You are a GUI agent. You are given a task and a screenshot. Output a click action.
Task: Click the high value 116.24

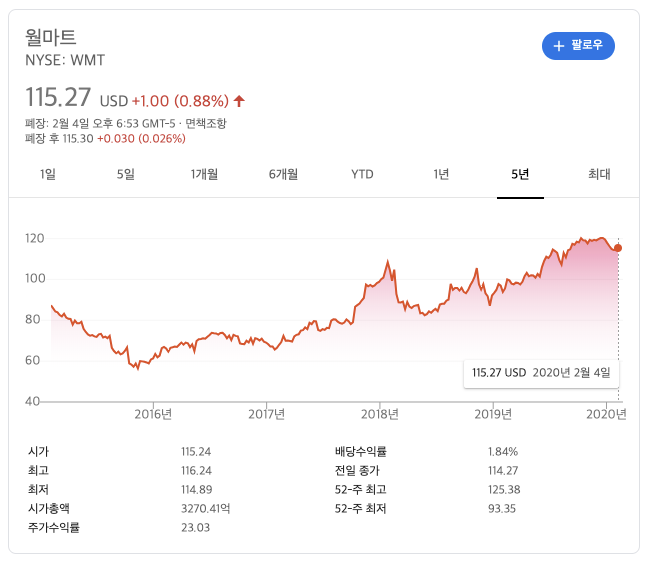tap(196, 471)
